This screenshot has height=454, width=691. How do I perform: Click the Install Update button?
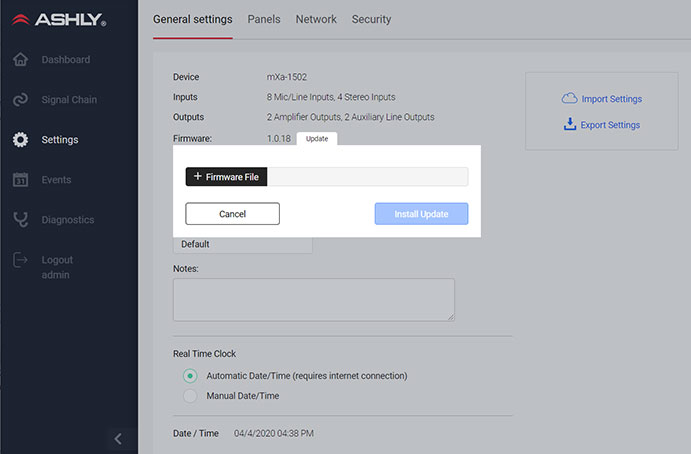click(421, 214)
